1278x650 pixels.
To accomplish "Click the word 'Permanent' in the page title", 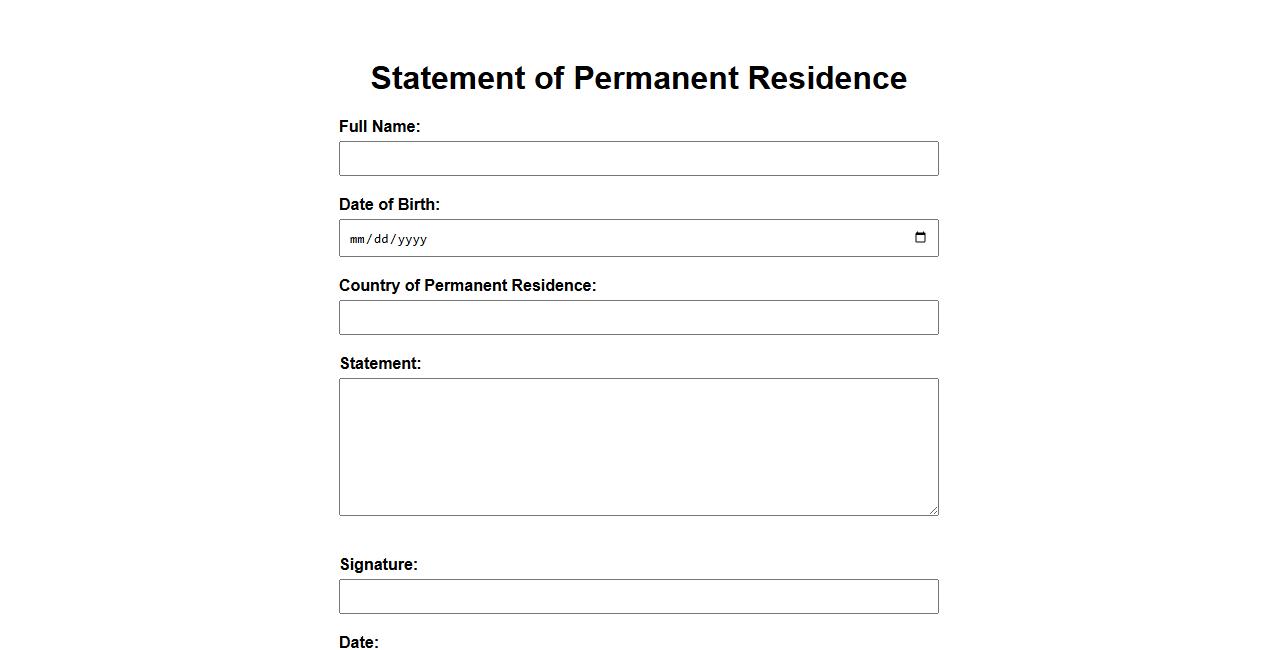I will 655,78.
